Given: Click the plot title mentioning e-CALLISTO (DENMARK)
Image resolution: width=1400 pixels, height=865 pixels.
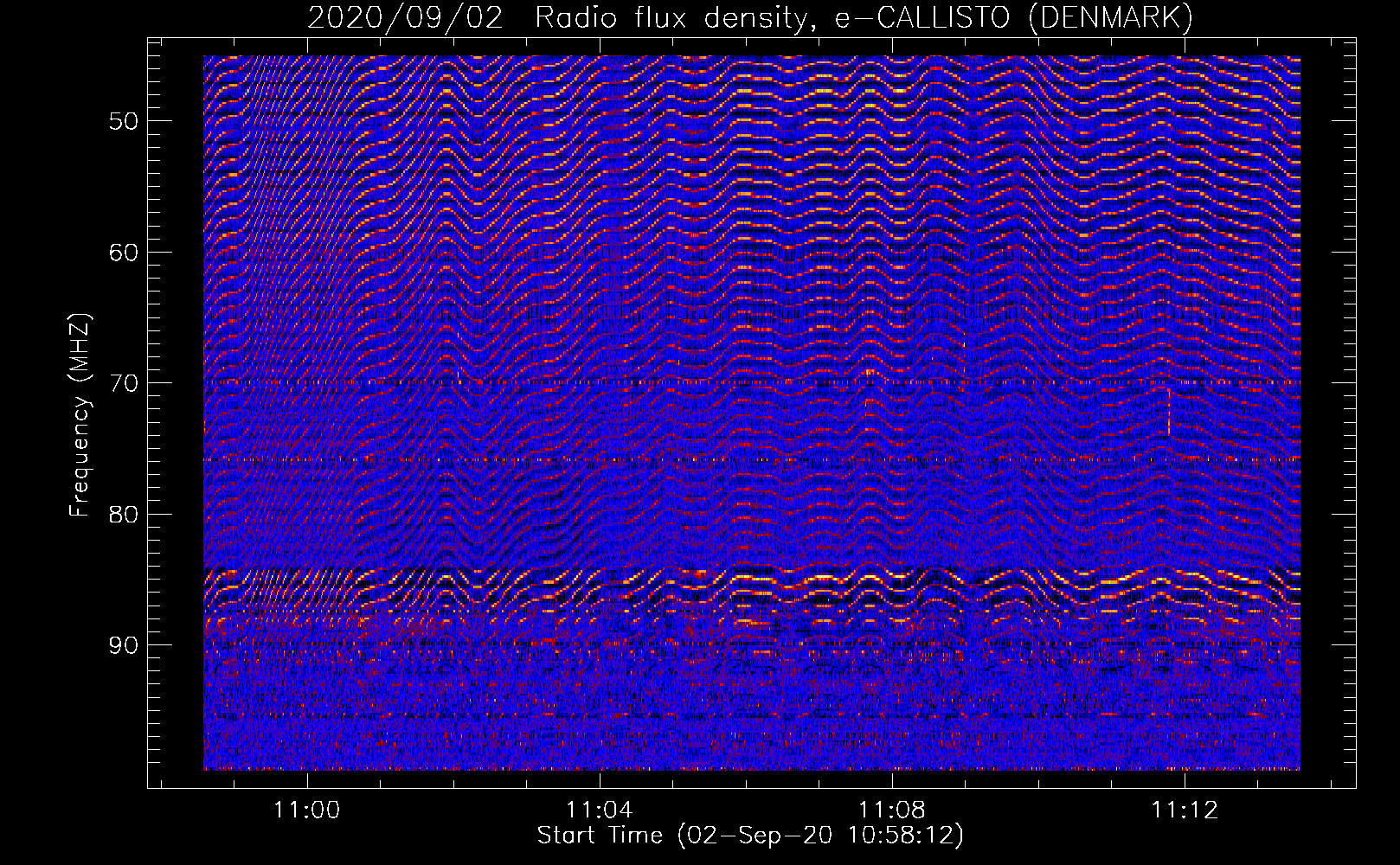Looking at the screenshot, I should tap(750, 18).
